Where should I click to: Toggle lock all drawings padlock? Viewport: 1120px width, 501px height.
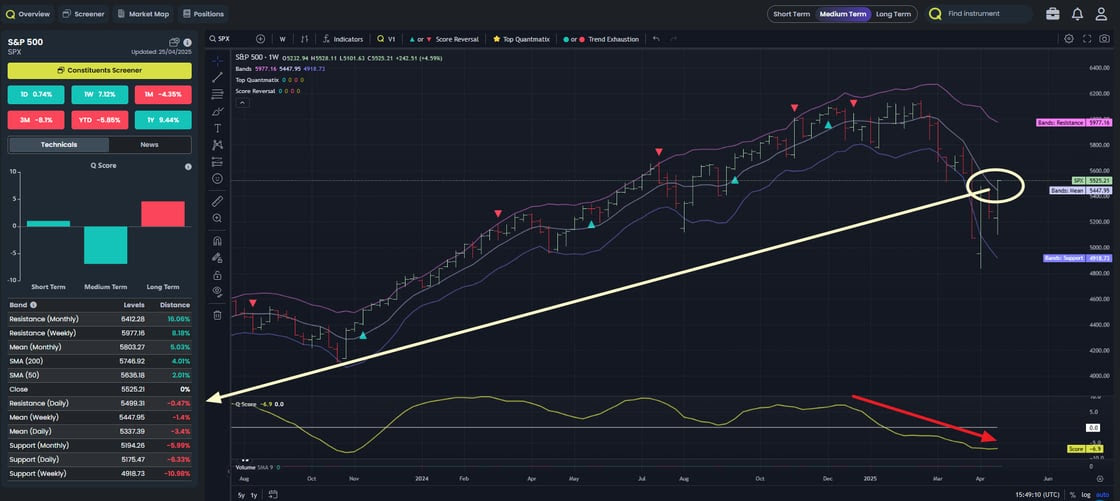pyautogui.click(x=217, y=275)
